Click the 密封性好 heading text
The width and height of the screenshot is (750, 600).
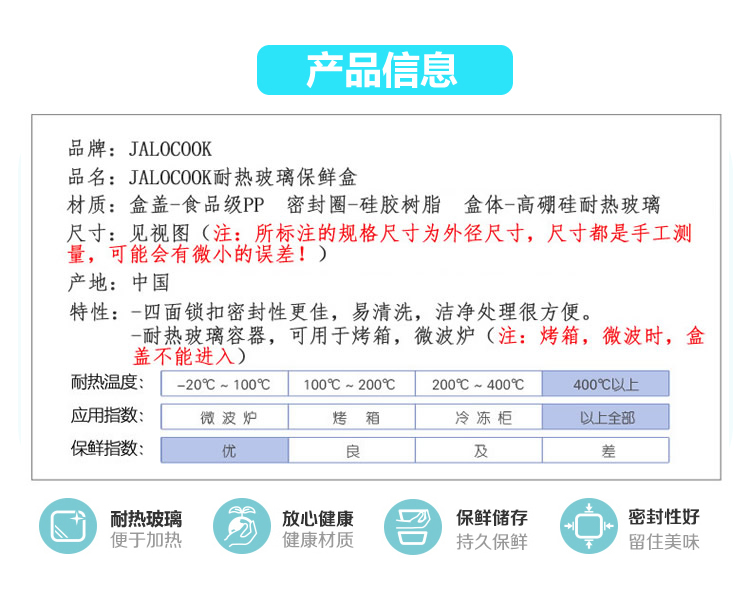tap(664, 517)
